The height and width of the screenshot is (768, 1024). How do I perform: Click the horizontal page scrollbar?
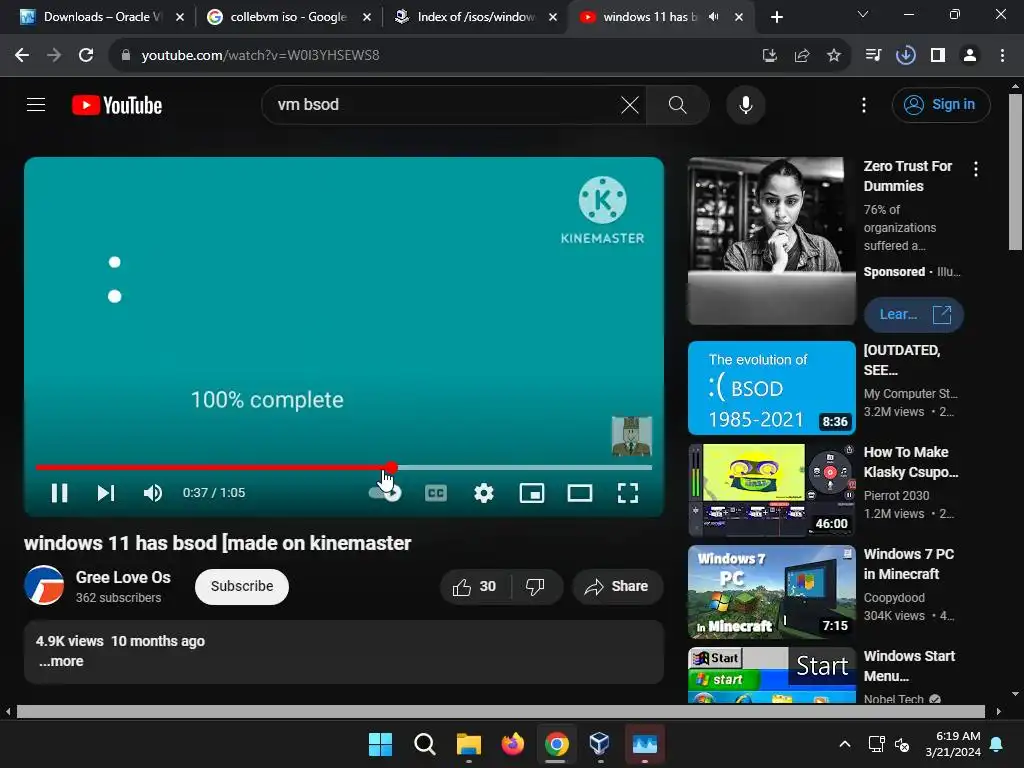(x=500, y=711)
